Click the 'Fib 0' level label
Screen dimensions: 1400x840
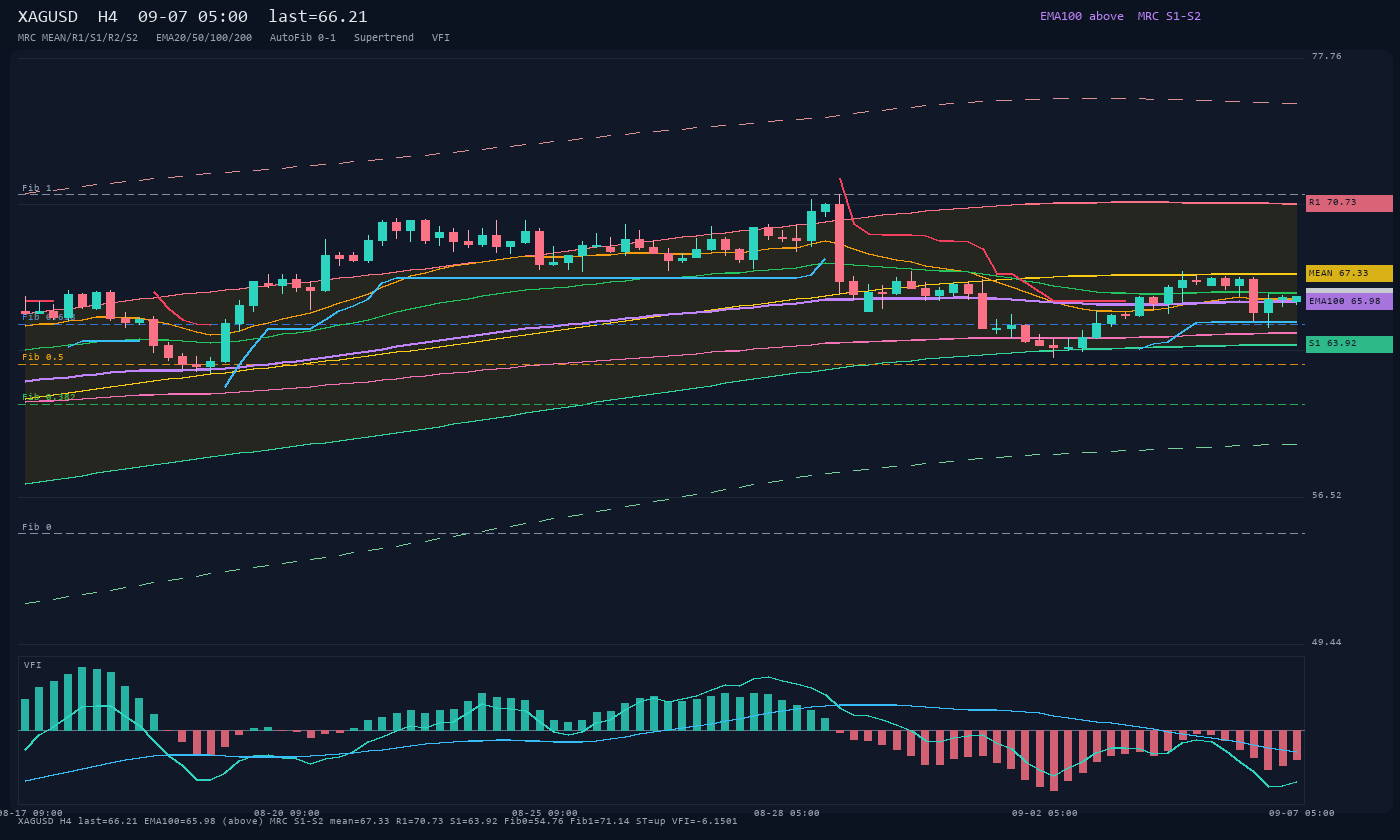37,527
